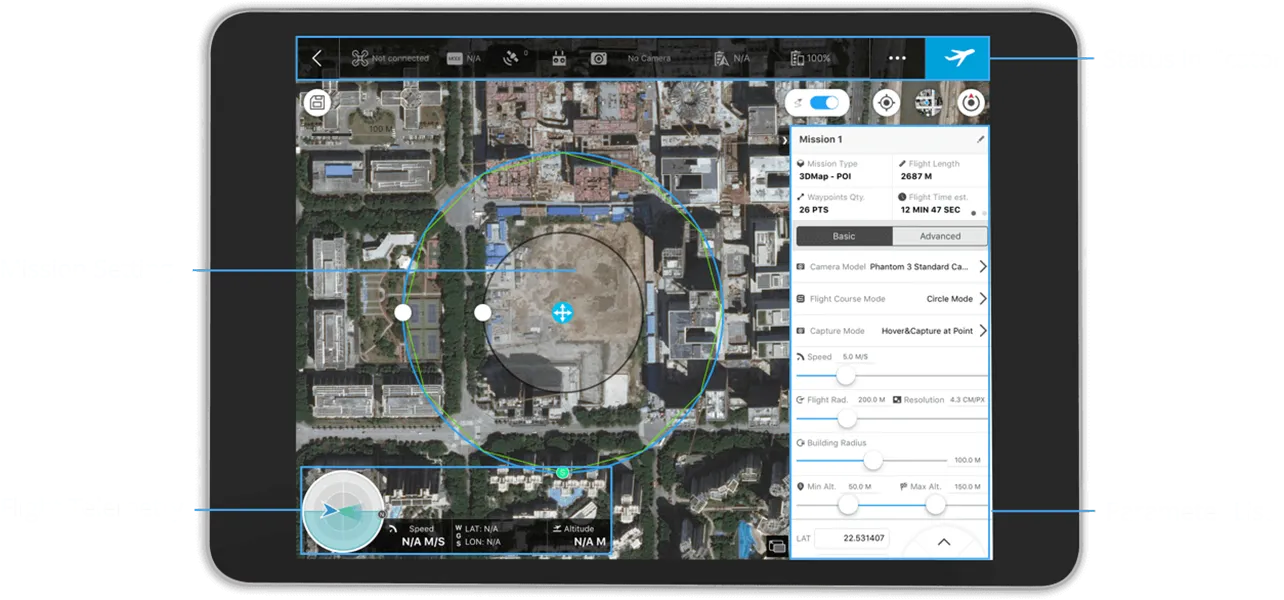Viewport: 1284px width, 600px height.
Task: Expand the Flight Course Mode options
Action: (x=982, y=299)
